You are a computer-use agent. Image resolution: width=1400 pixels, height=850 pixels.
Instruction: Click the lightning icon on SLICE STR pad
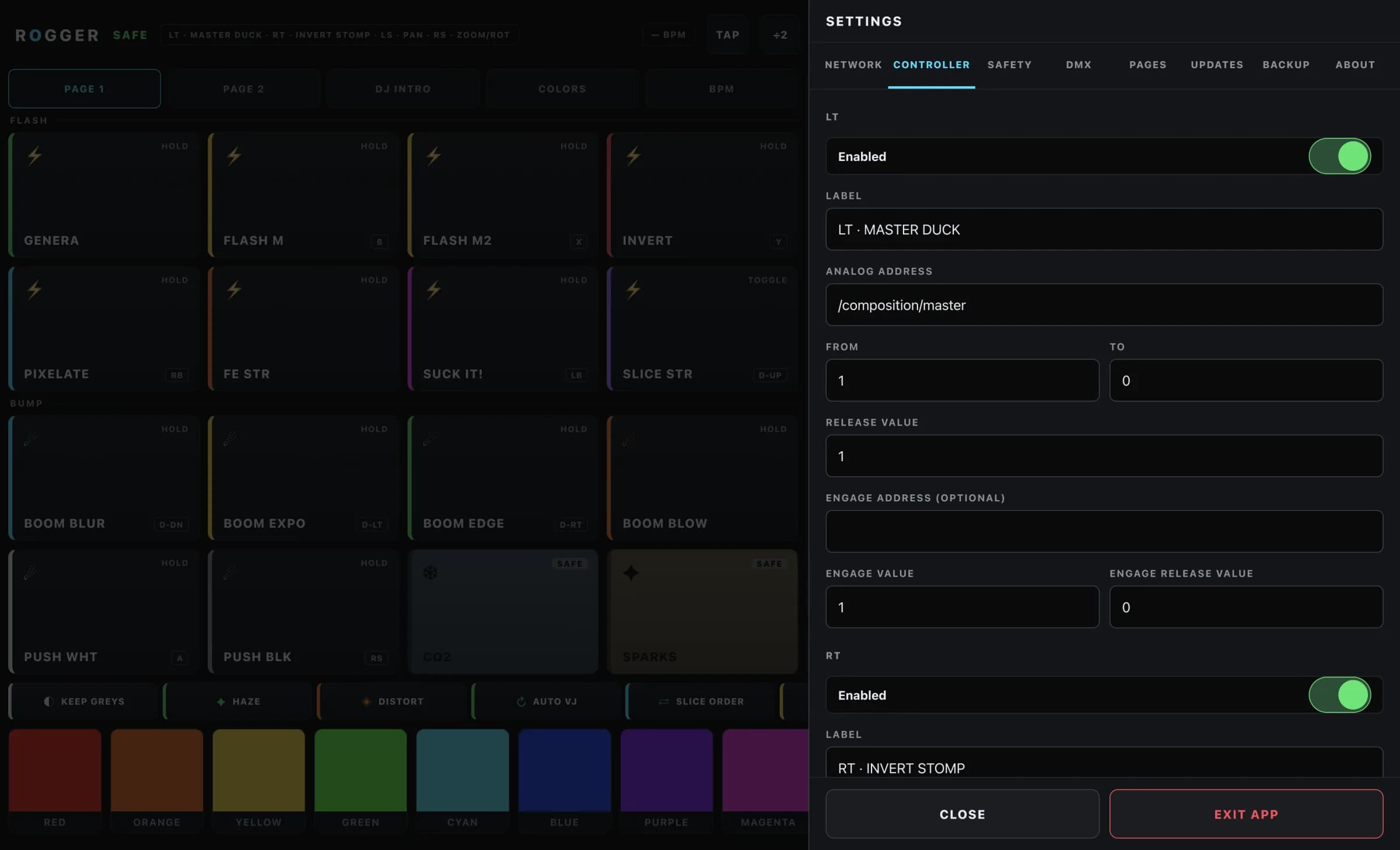pyautogui.click(x=633, y=289)
